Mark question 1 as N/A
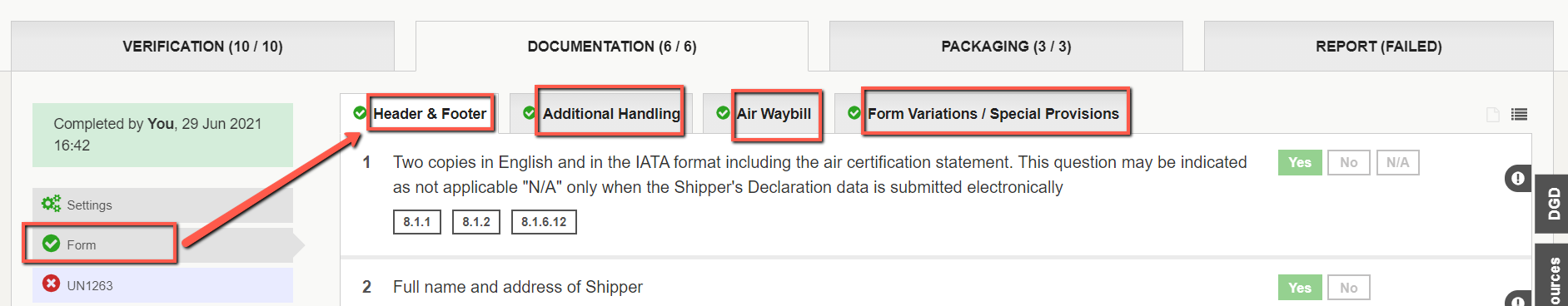Image resolution: width=1568 pixels, height=306 pixels. tap(1397, 163)
